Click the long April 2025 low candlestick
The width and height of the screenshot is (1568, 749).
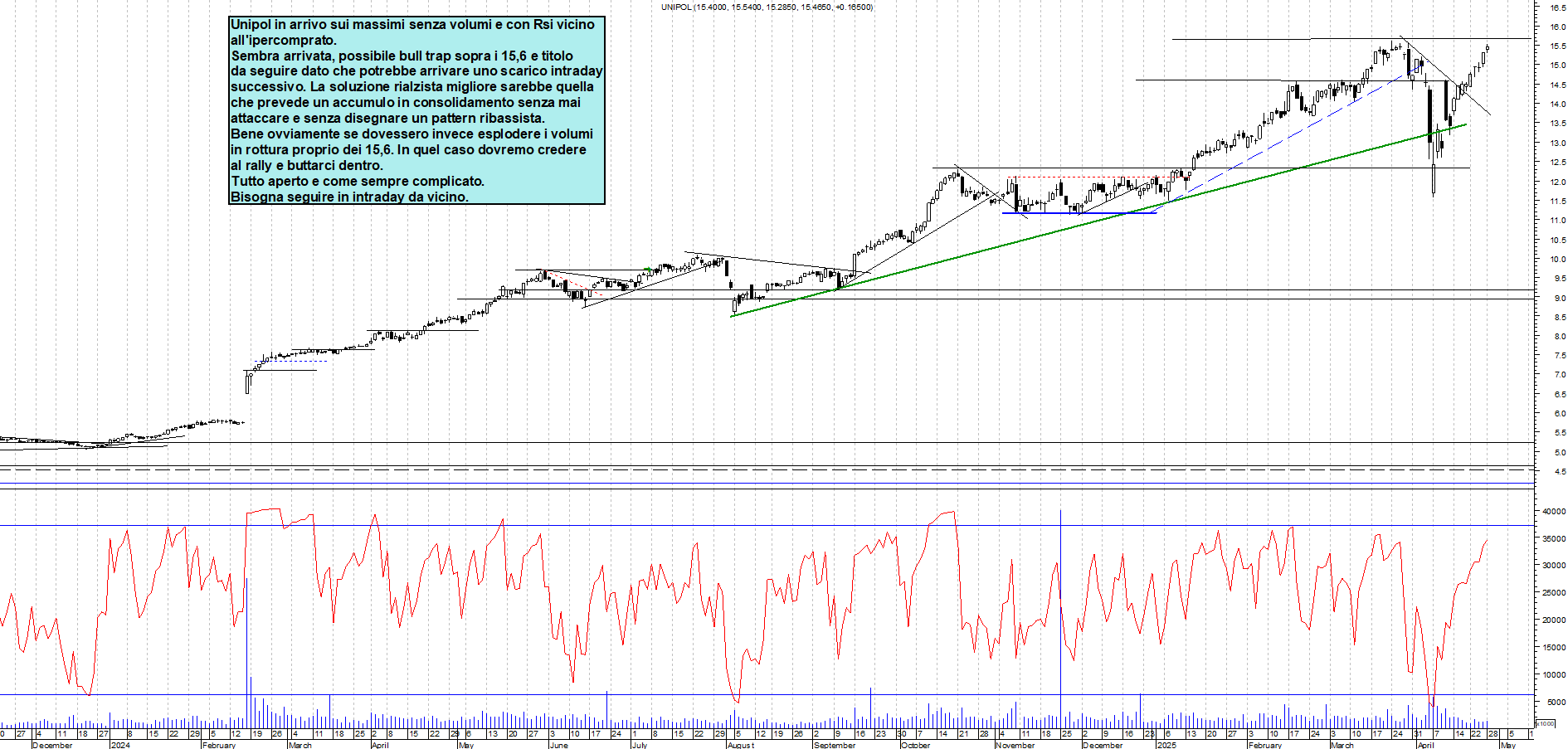[1434, 180]
